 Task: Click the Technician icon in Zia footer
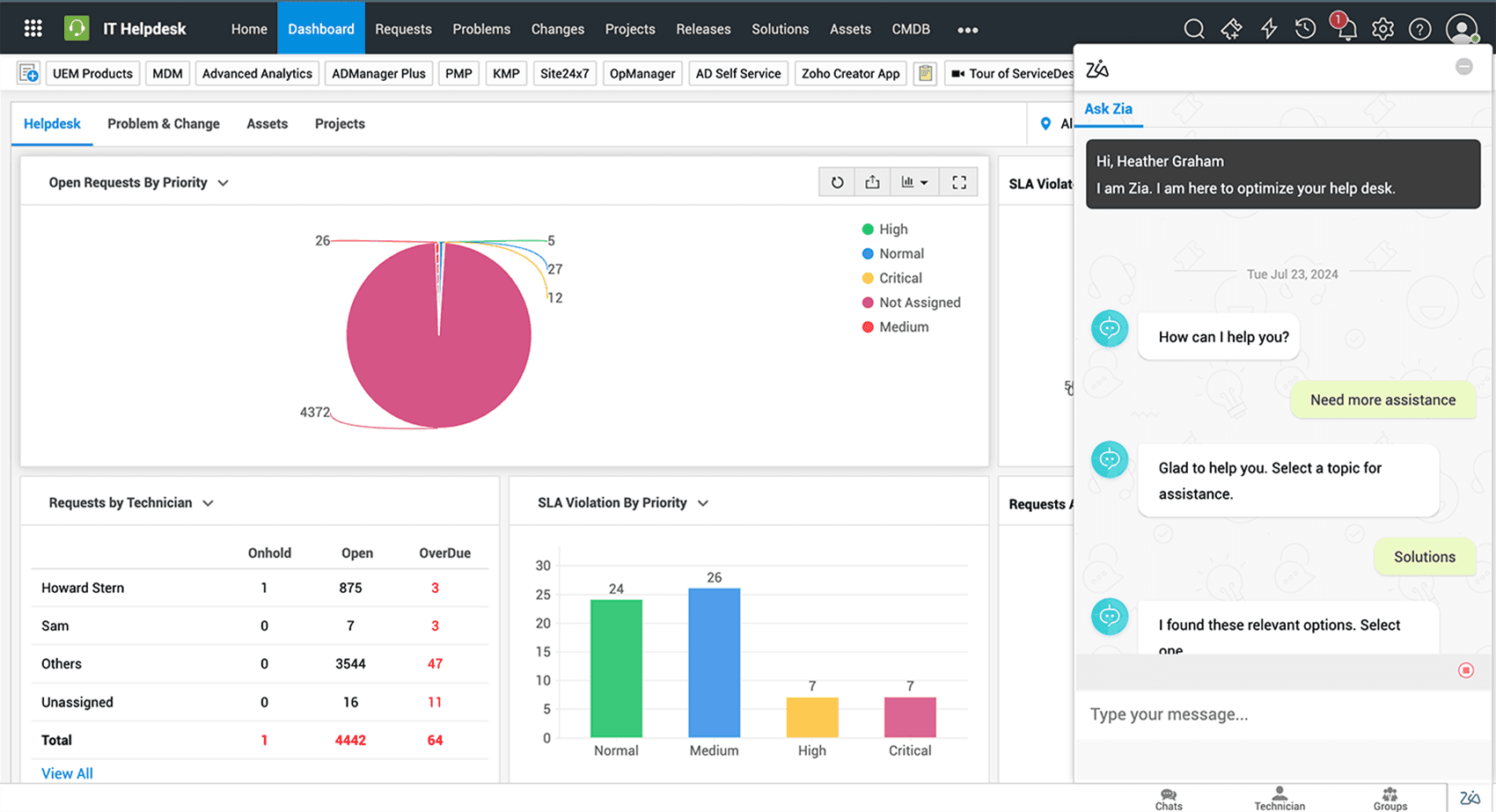[x=1279, y=796]
